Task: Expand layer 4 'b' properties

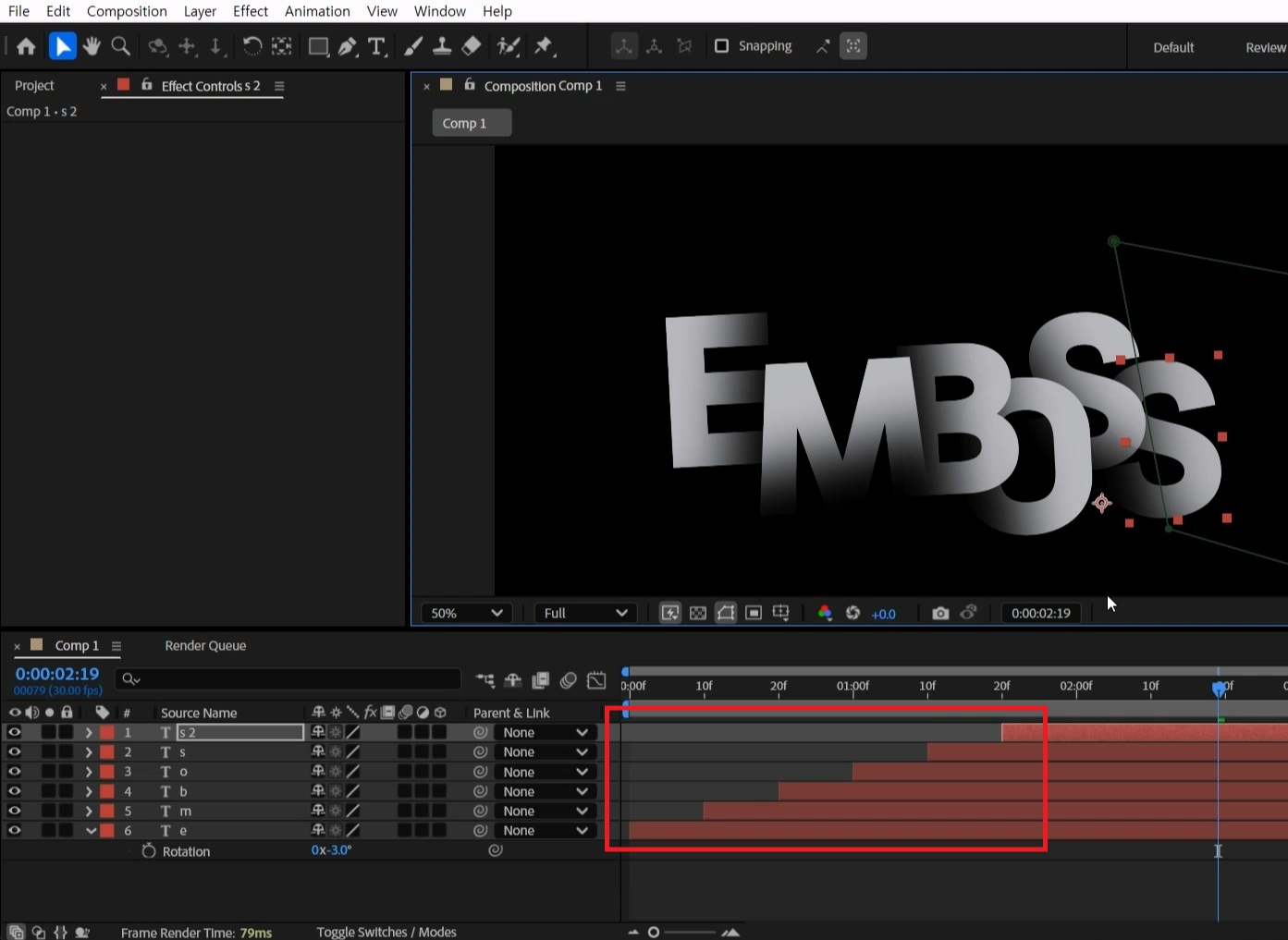Action: [89, 791]
